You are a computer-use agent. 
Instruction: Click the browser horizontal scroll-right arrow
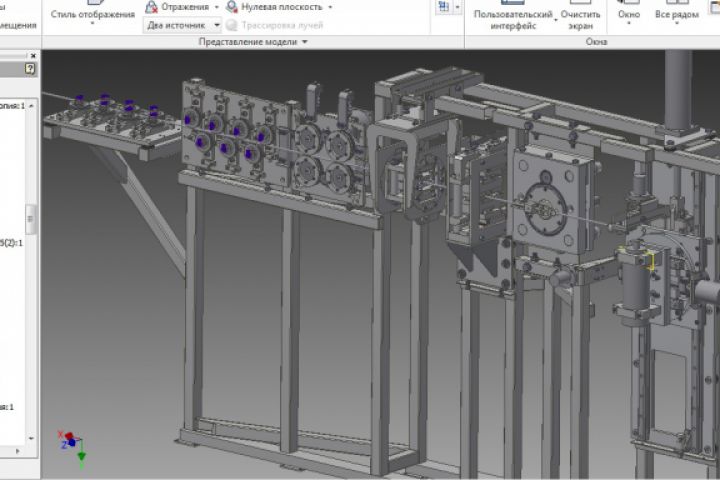click(x=17, y=451)
